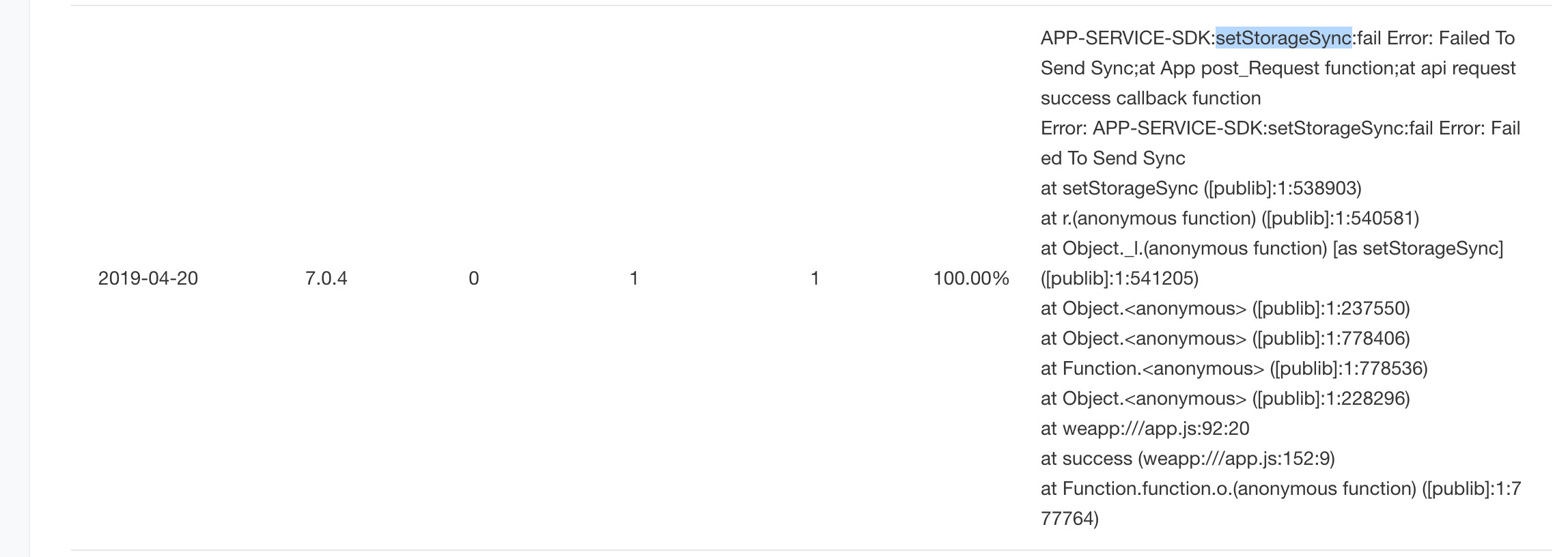Click 'at setStorageSync ([publib]:1:538903)' line
The image size is (1568, 557).
(x=1201, y=188)
